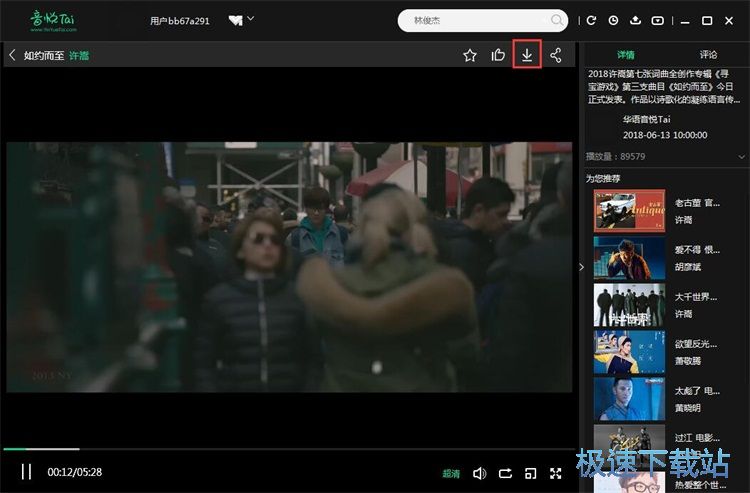
Task: Mute audio with the speaker icon
Action: [x=479, y=473]
